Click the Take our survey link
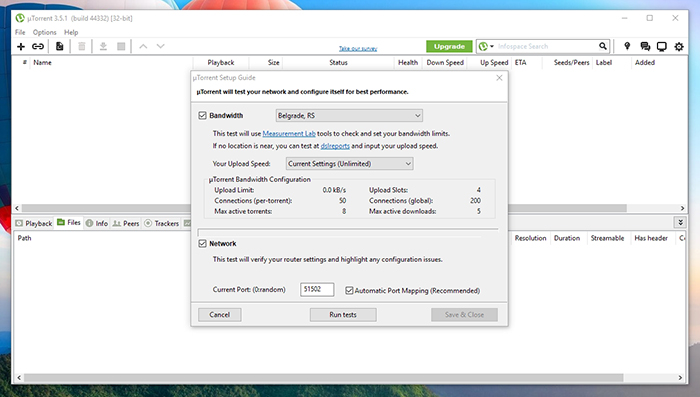The height and width of the screenshot is (397, 700). (358, 48)
